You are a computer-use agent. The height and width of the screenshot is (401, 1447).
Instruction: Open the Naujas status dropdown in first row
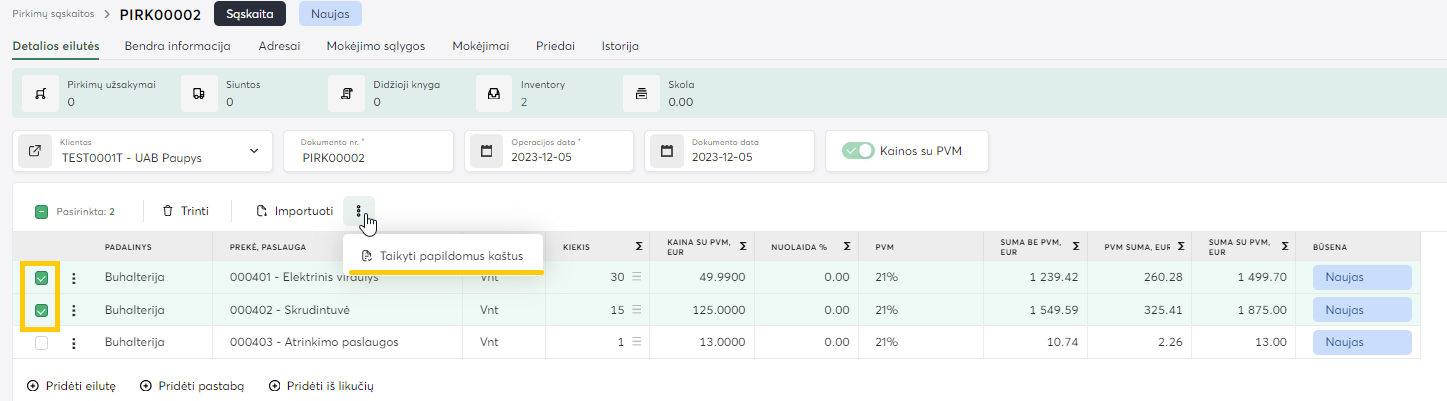[x=1361, y=278]
